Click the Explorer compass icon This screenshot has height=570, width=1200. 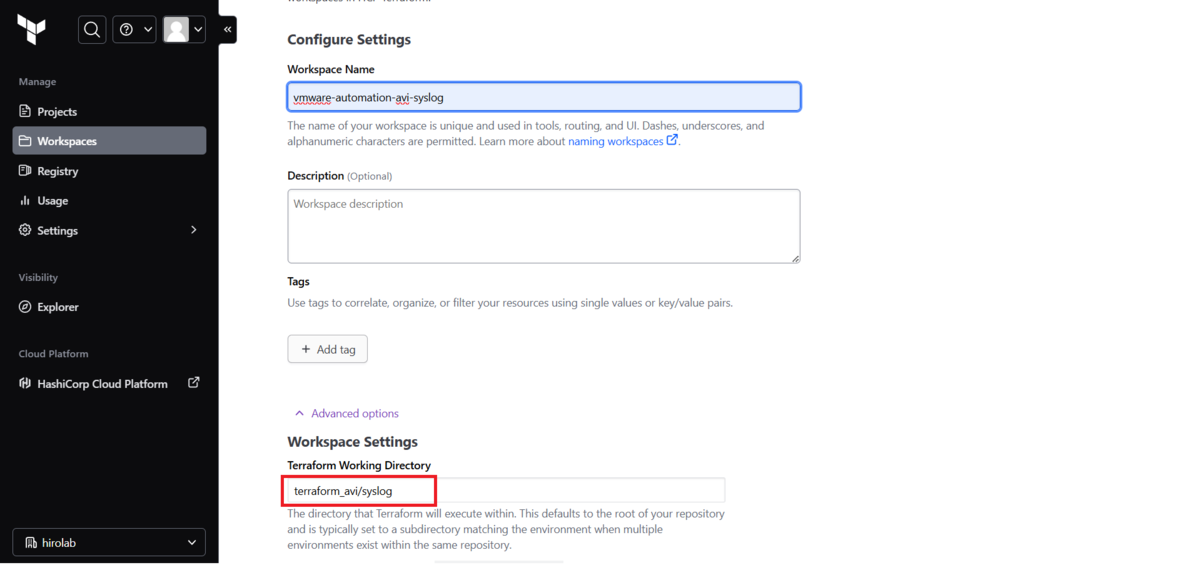25,307
